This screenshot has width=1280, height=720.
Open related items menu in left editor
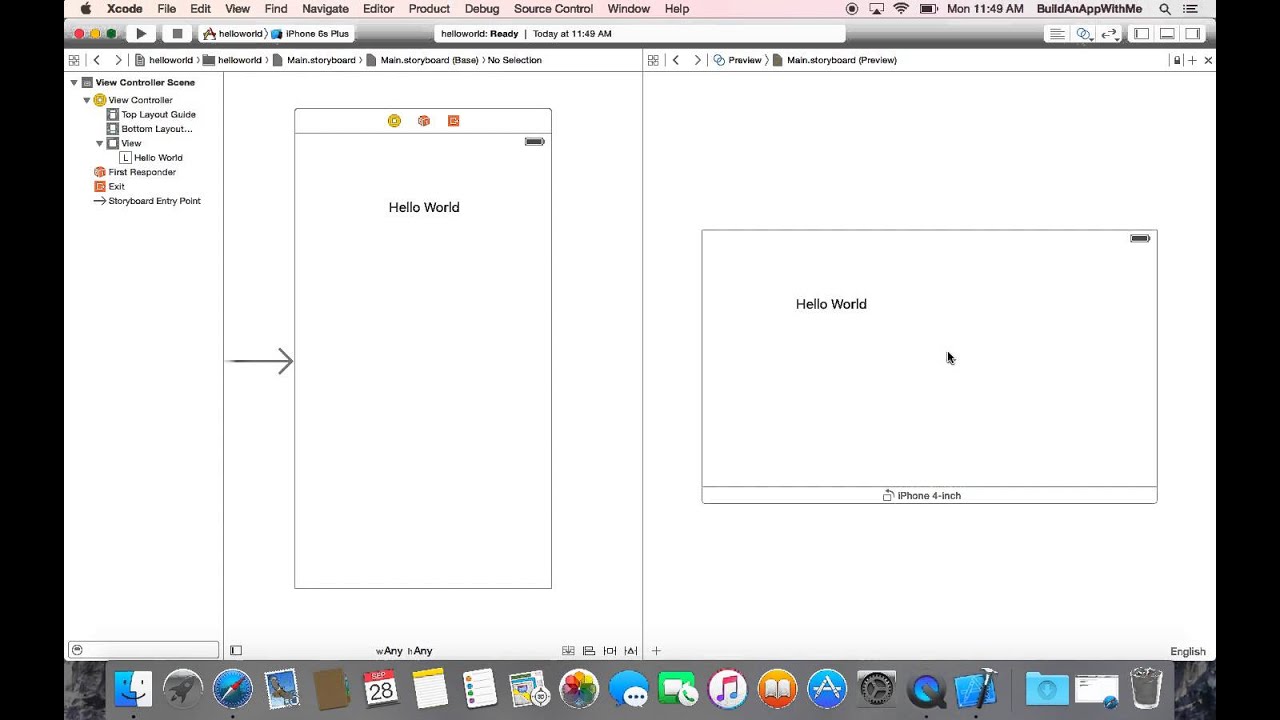point(74,60)
